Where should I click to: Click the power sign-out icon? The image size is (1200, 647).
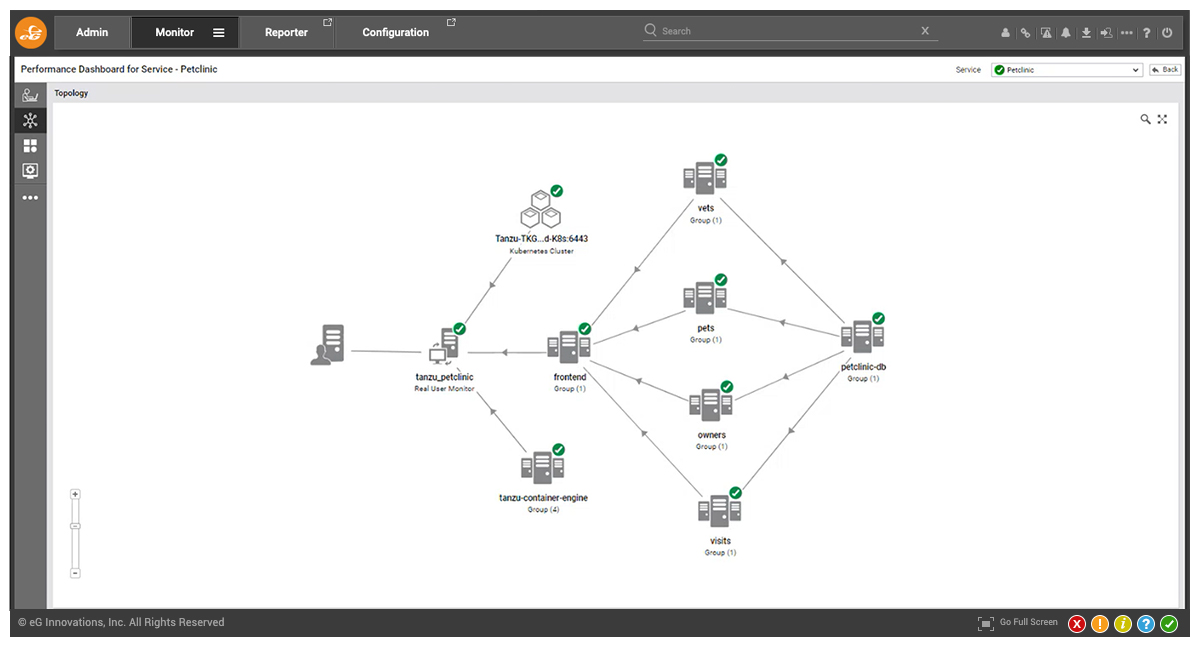tap(1167, 33)
